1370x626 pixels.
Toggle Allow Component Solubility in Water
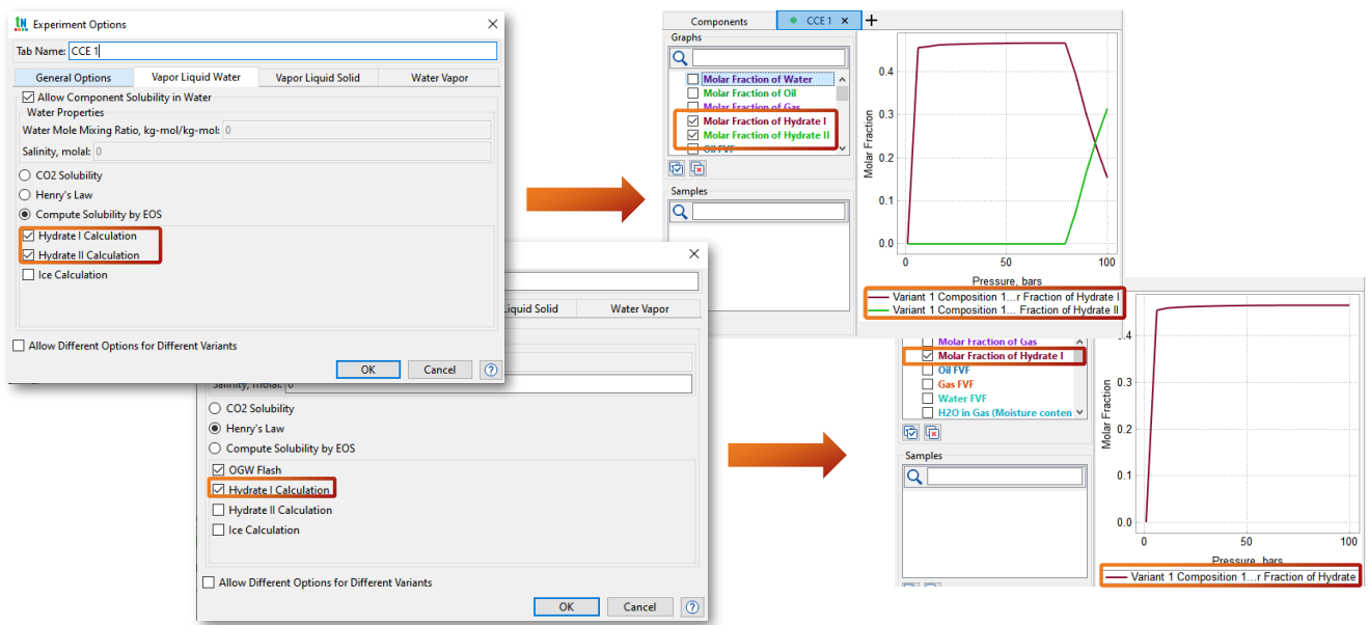28,98
